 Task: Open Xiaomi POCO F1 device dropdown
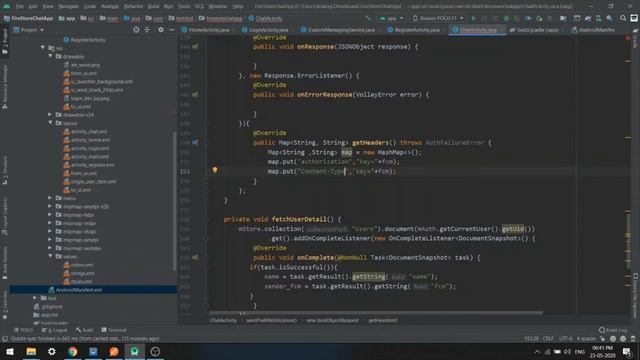pyautogui.click(x=438, y=18)
